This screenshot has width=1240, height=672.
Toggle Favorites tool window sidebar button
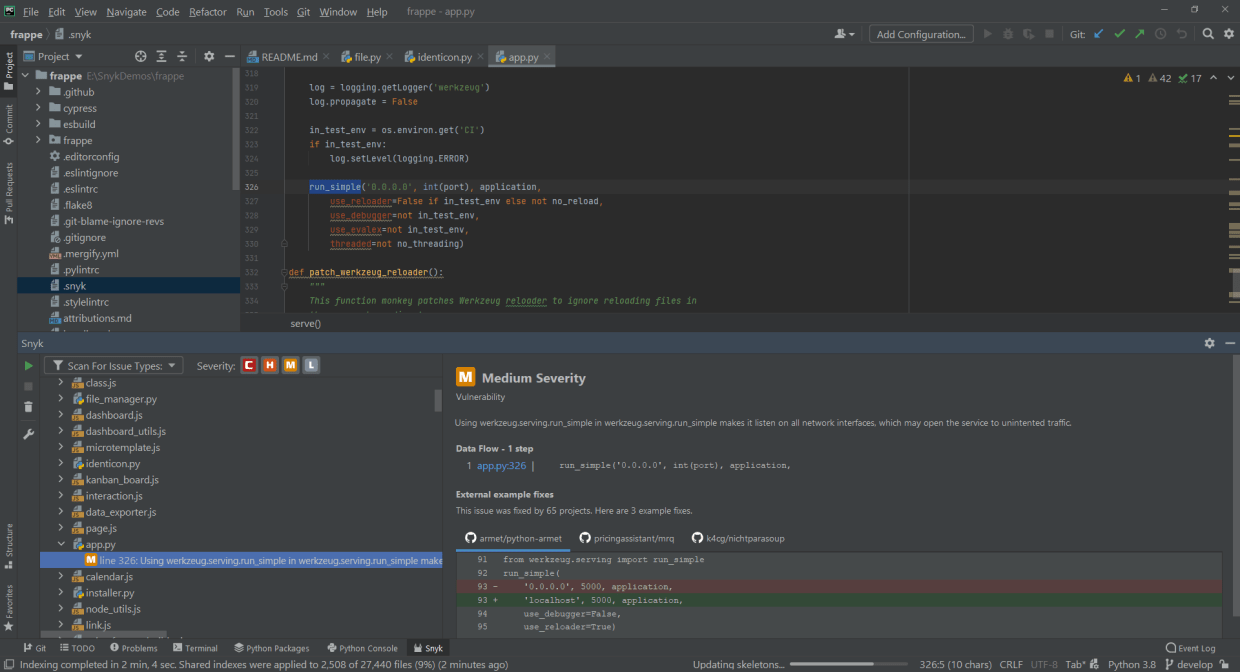[x=8, y=608]
